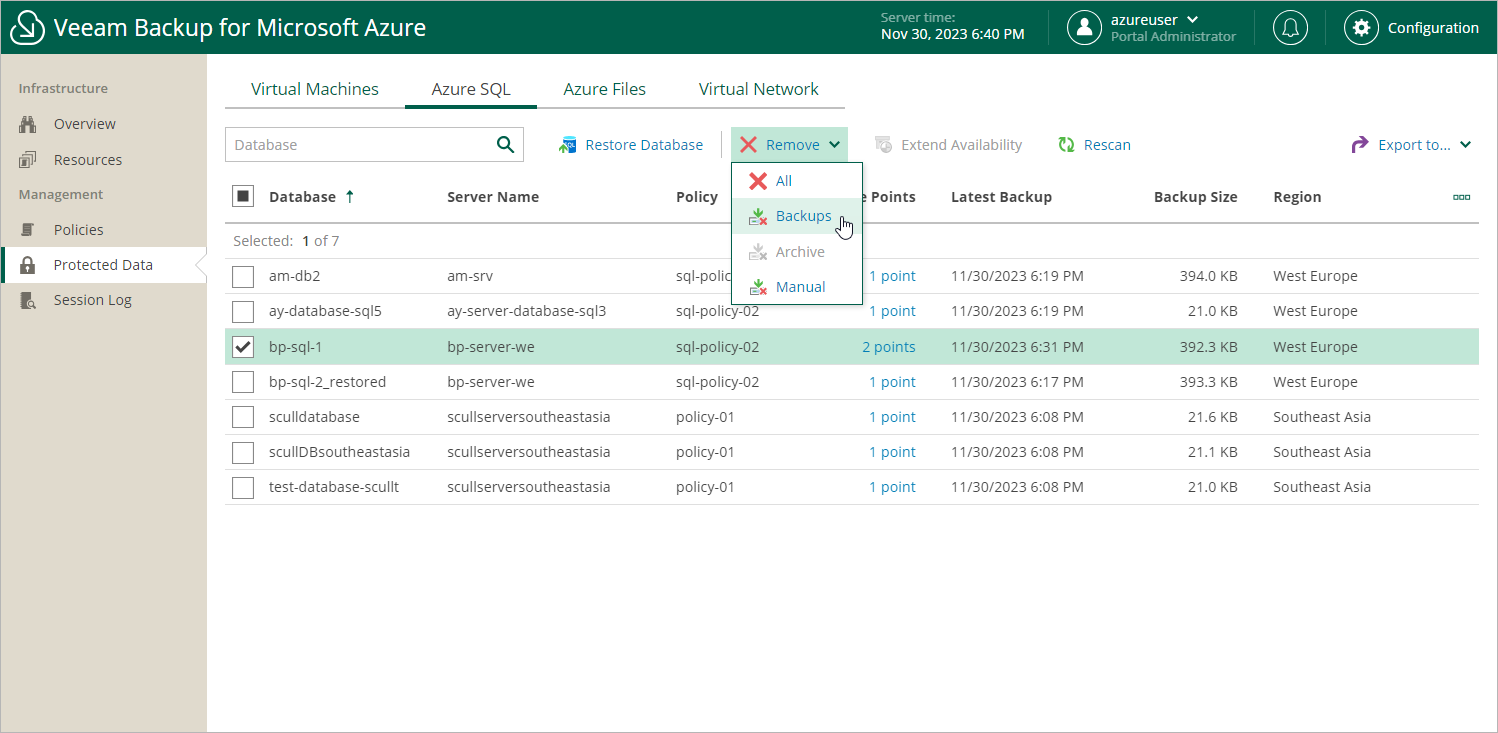Click the Configuration gear icon

1361,27
